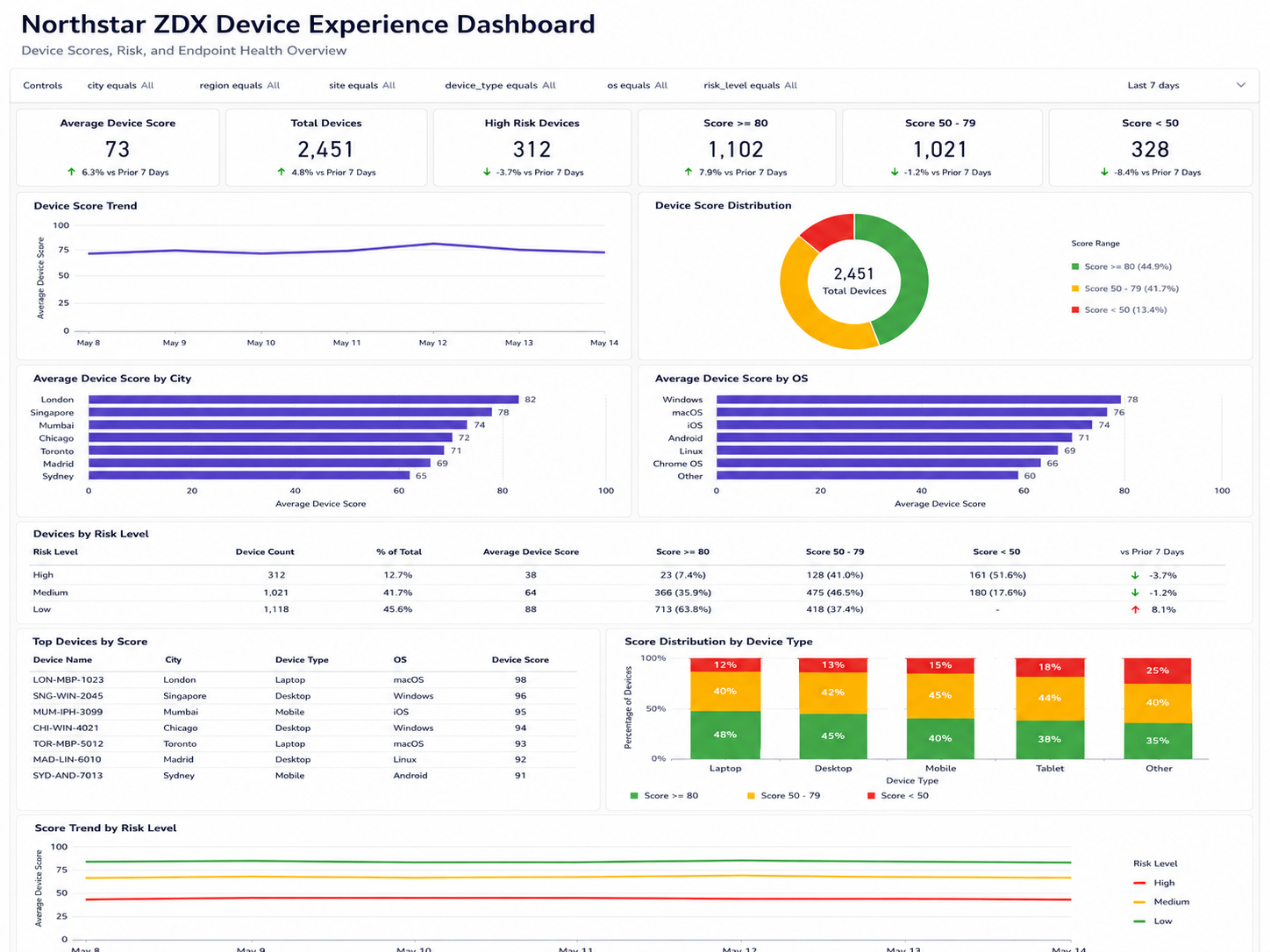This screenshot has height=952, width=1270.
Task: Click the down arrow under Score 50 - 79 card
Action: [x=894, y=172]
